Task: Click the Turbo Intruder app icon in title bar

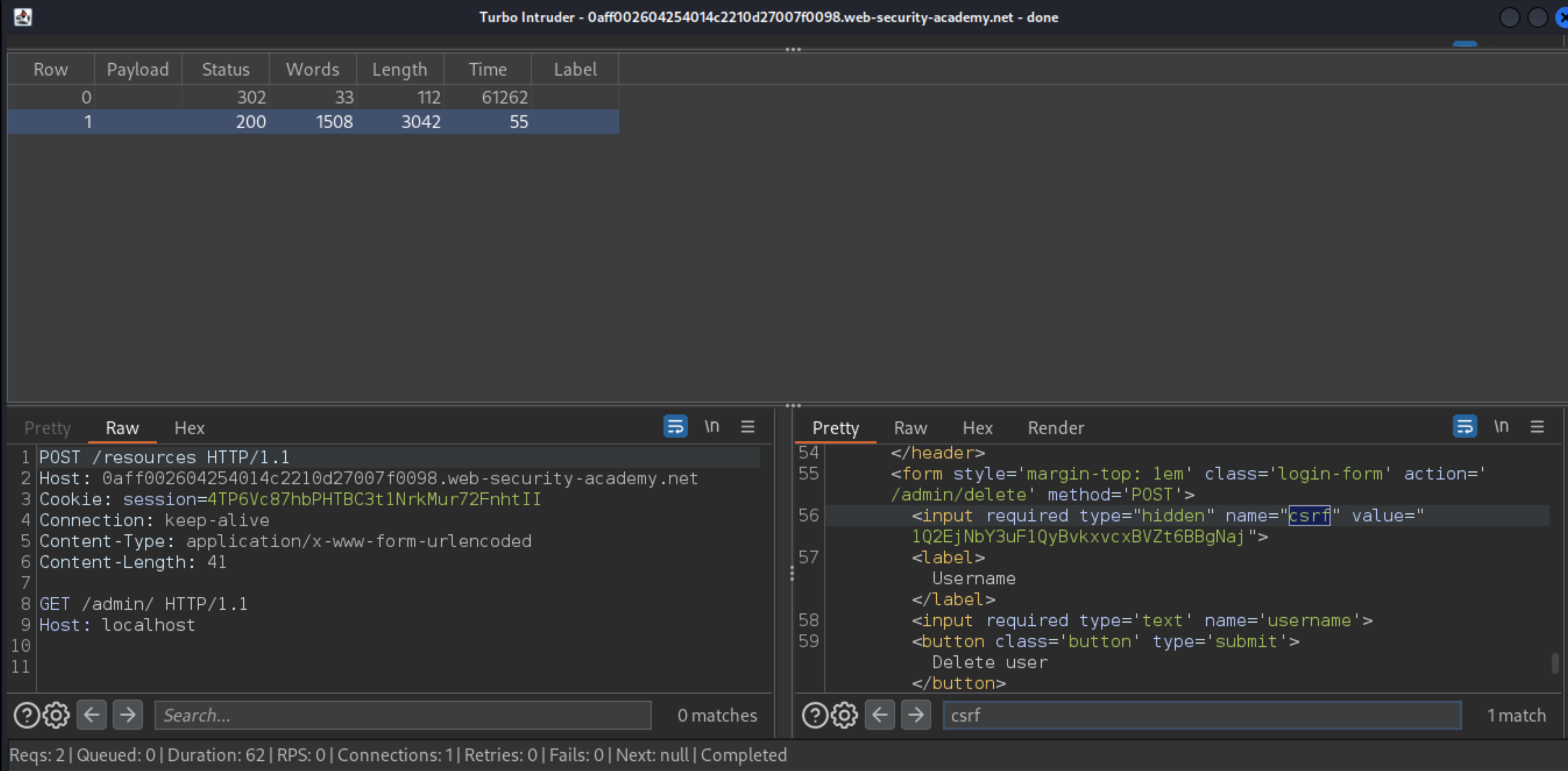Action: click(x=23, y=17)
